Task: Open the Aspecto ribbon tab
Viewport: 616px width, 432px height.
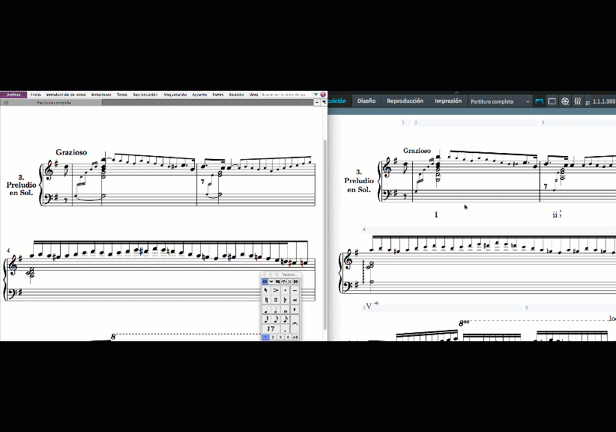Action: click(x=200, y=95)
